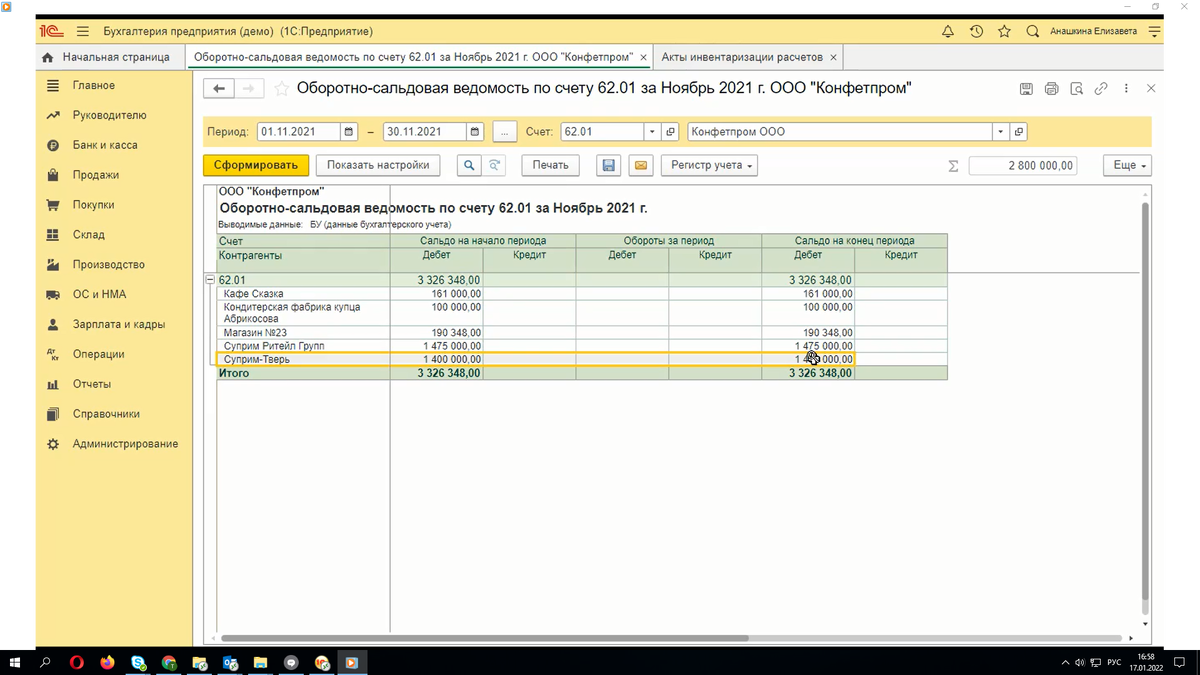Open notifications bell in top bar

(948, 32)
